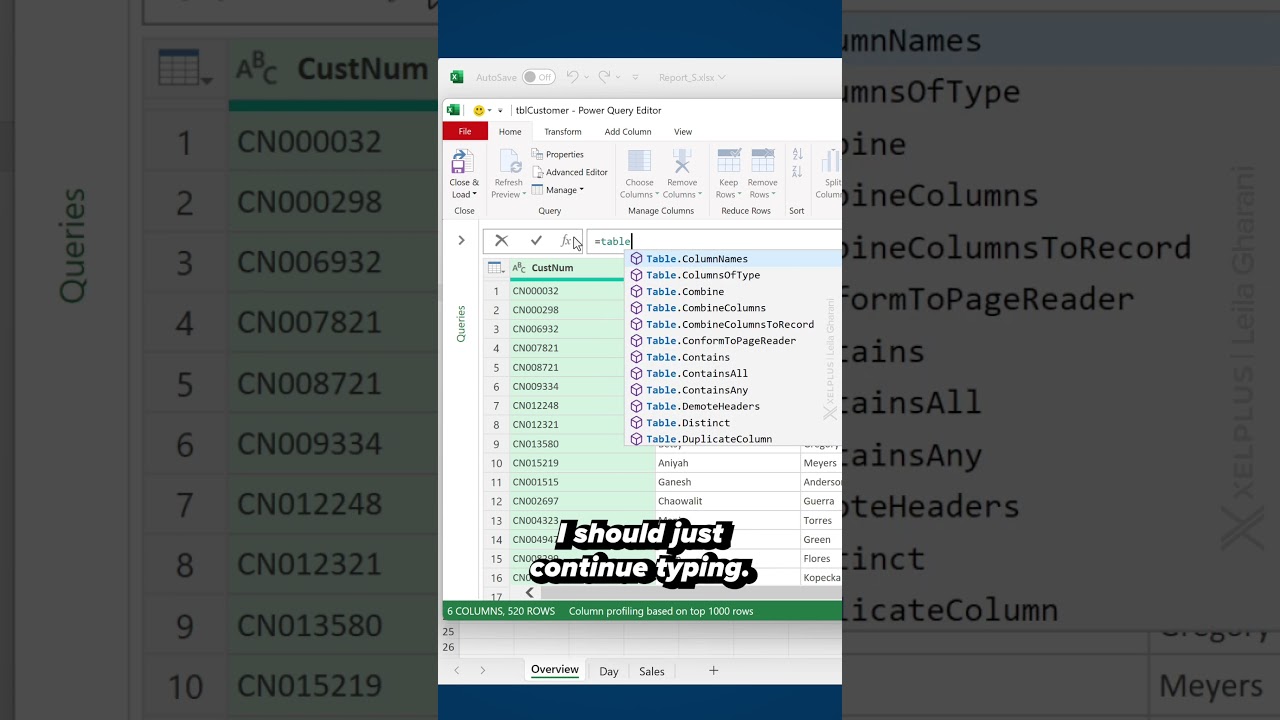
Task: Pick Table.CombineColumns suggestion
Action: coord(733,308)
